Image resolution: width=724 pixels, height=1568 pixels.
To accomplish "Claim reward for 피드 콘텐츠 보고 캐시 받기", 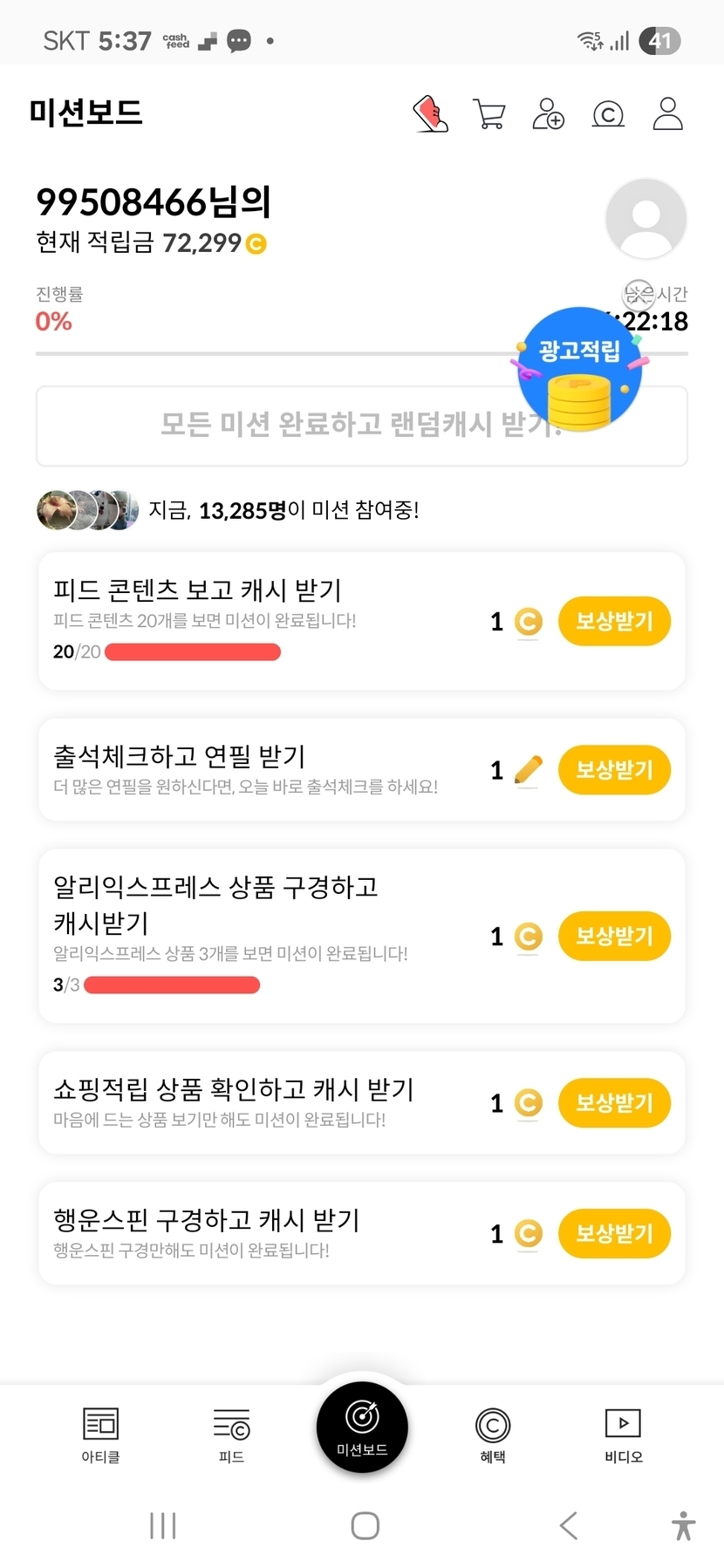I will pos(614,622).
